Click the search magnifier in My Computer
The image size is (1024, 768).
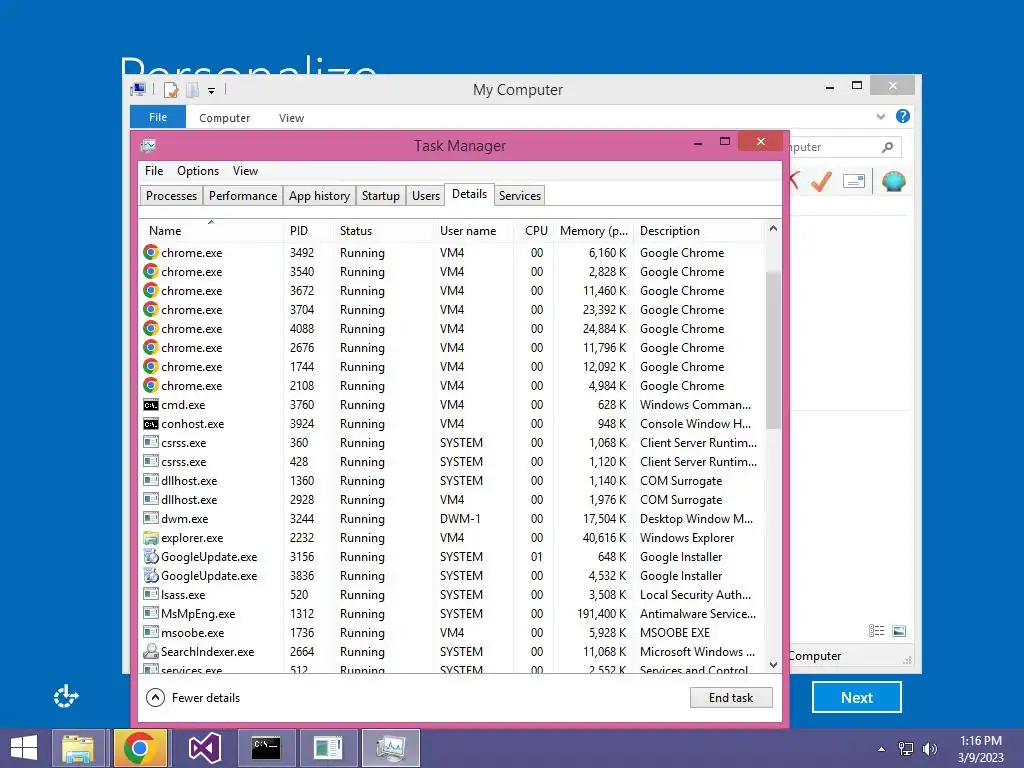click(888, 147)
